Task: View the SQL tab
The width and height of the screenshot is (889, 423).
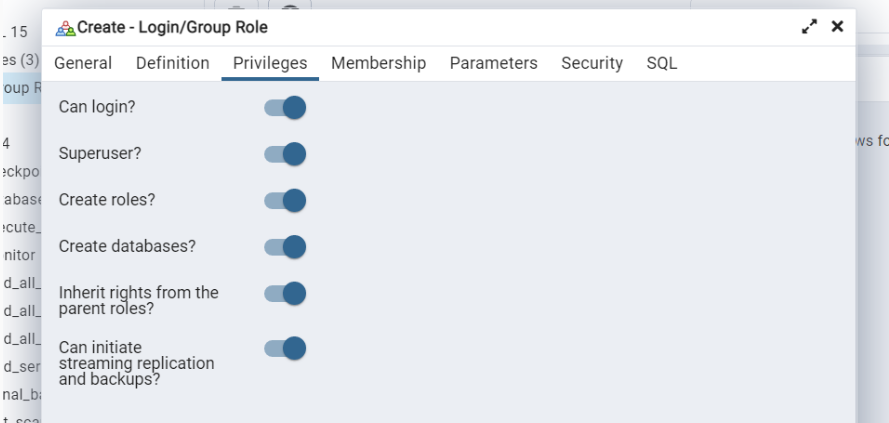Action: pos(662,63)
